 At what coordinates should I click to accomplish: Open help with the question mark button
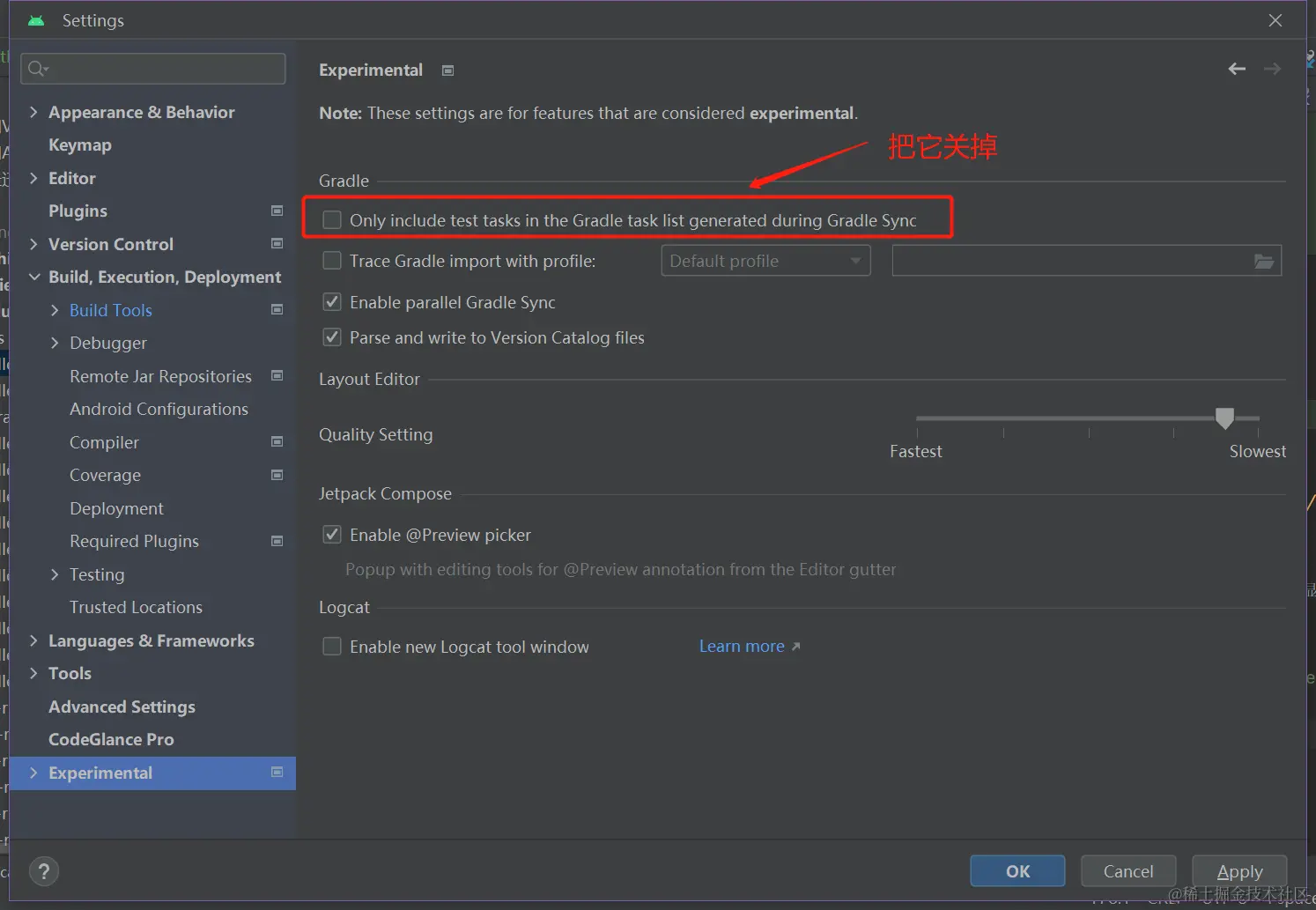pos(44,871)
